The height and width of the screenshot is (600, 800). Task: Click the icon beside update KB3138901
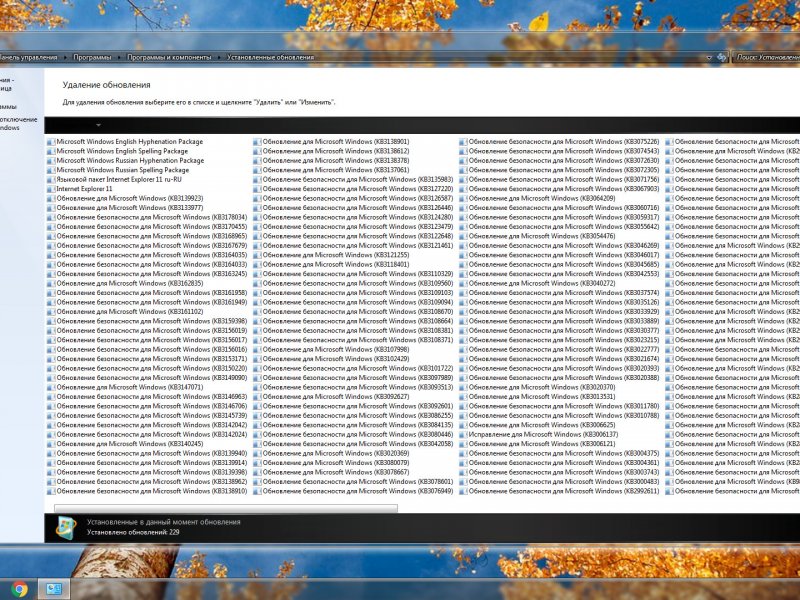(257, 142)
